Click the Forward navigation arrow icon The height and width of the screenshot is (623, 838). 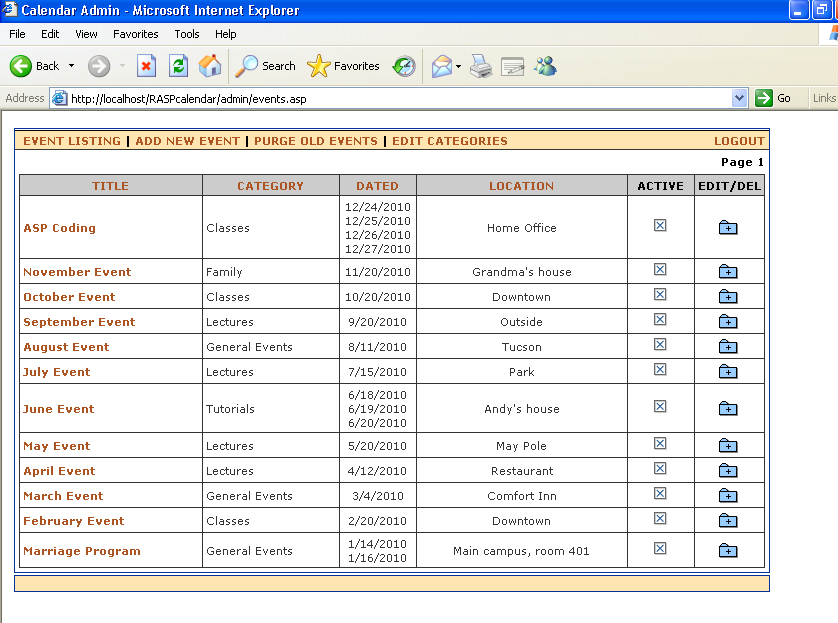click(99, 66)
